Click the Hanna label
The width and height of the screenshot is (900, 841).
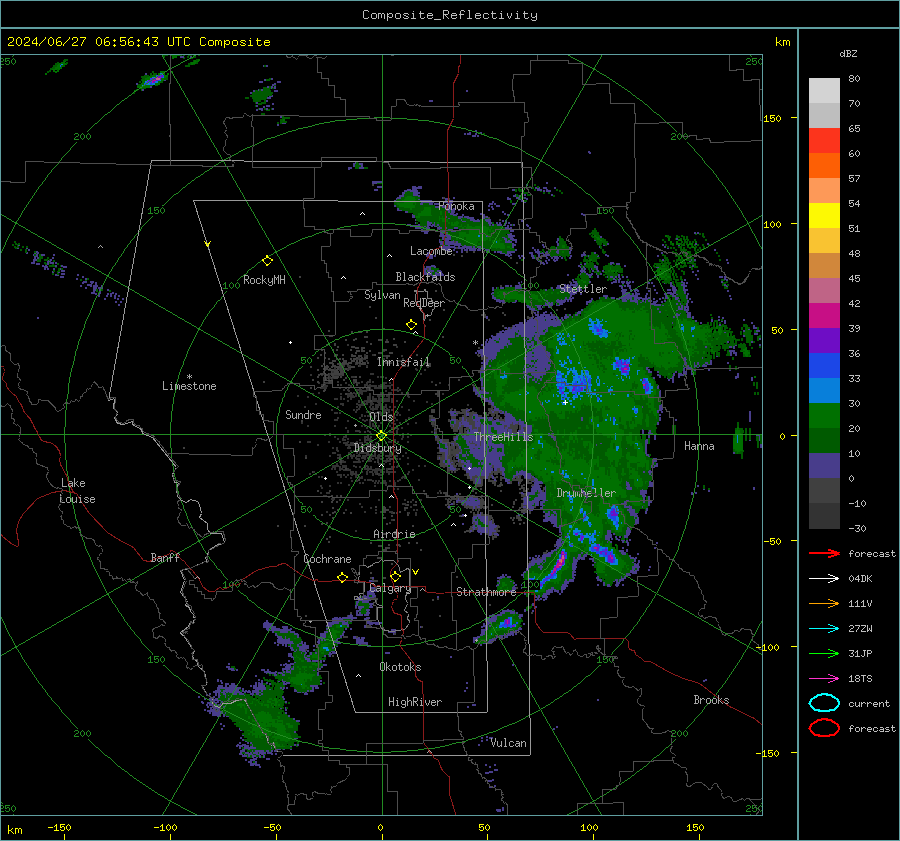point(699,446)
